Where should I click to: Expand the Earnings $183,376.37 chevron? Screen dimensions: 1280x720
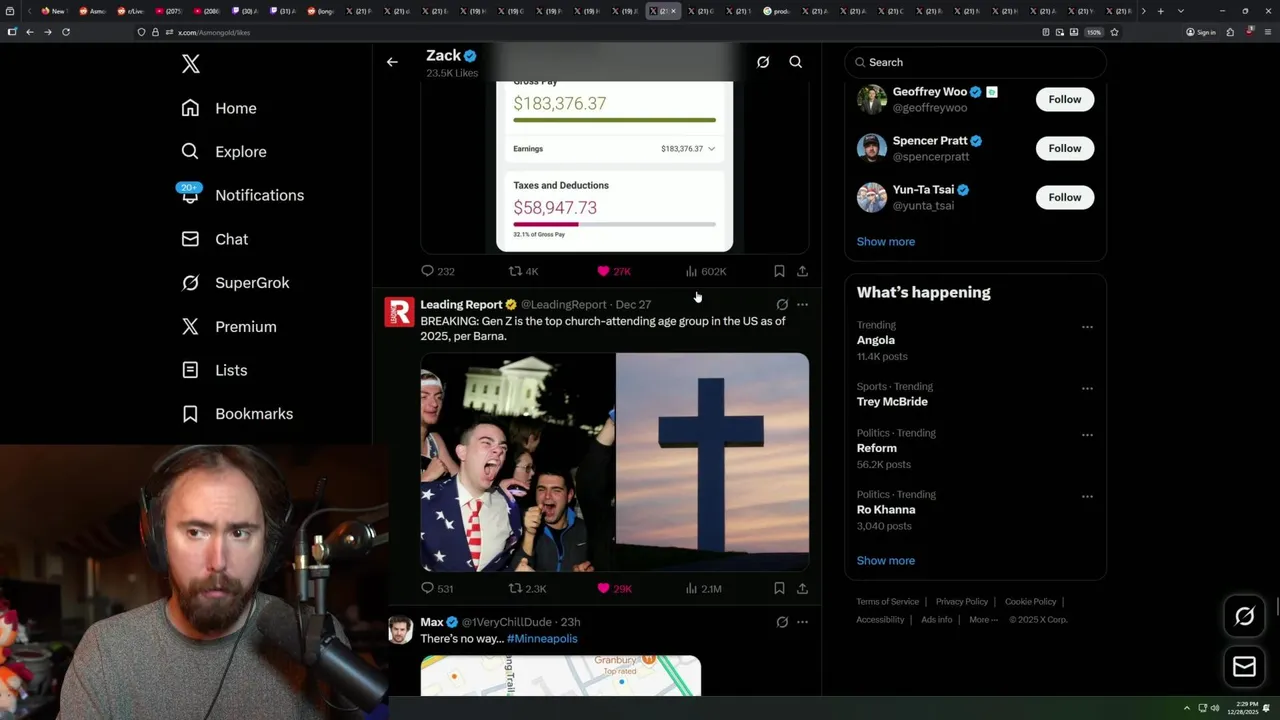click(x=712, y=149)
